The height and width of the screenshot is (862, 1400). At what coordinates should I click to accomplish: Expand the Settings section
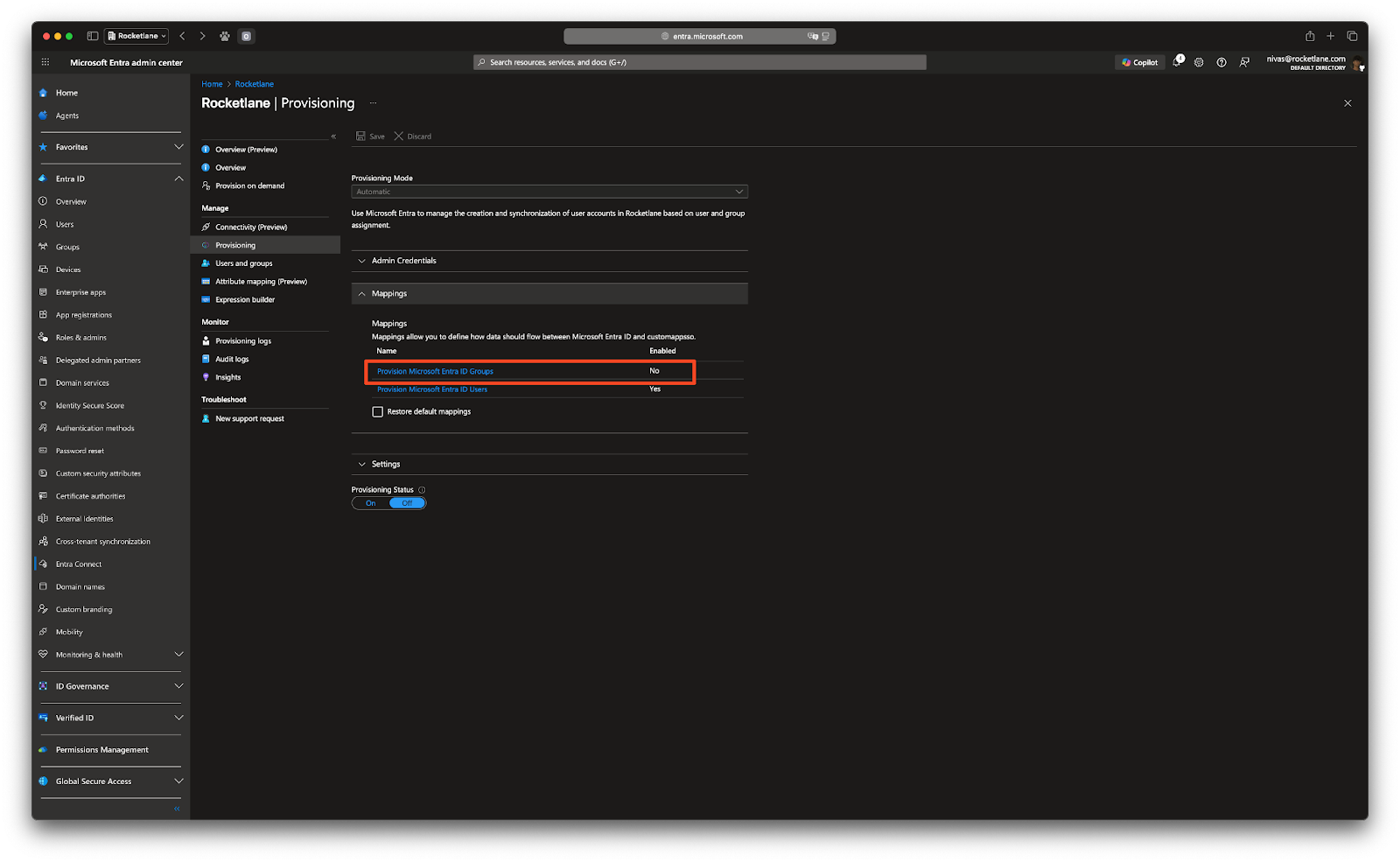pos(549,465)
